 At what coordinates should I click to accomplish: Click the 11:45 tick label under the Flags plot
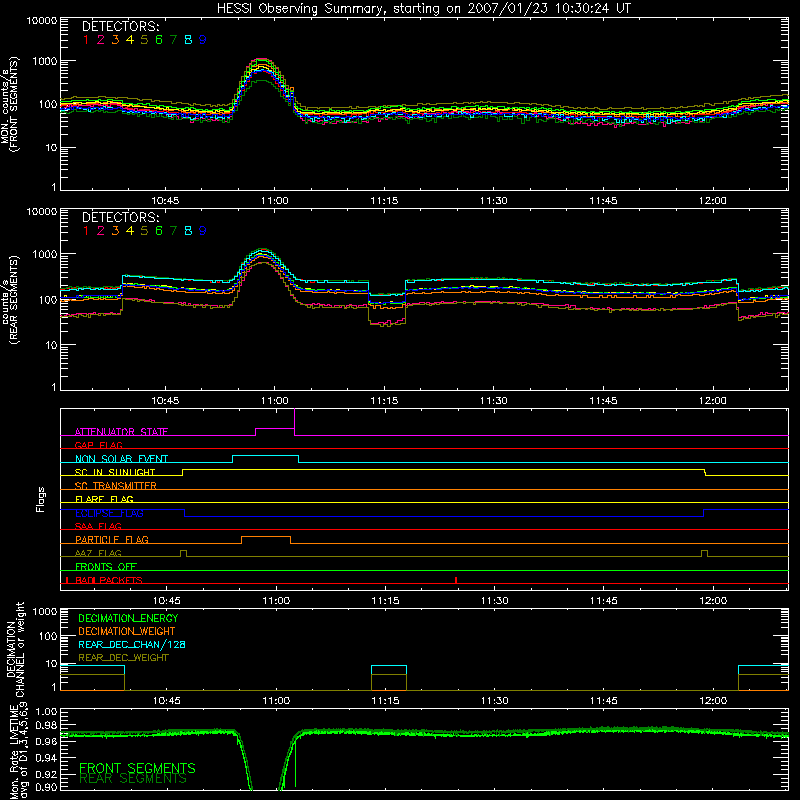[x=604, y=601]
